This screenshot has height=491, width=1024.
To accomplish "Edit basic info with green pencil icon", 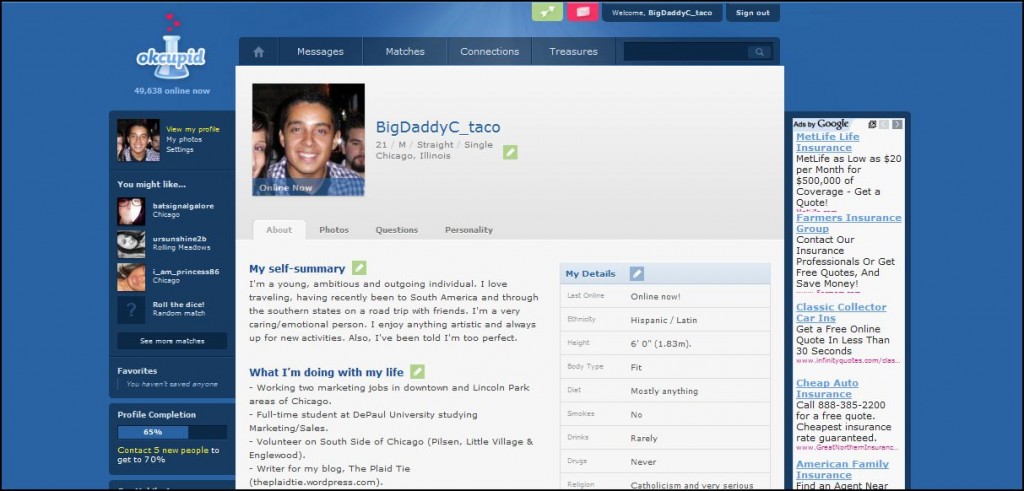I will coord(510,152).
